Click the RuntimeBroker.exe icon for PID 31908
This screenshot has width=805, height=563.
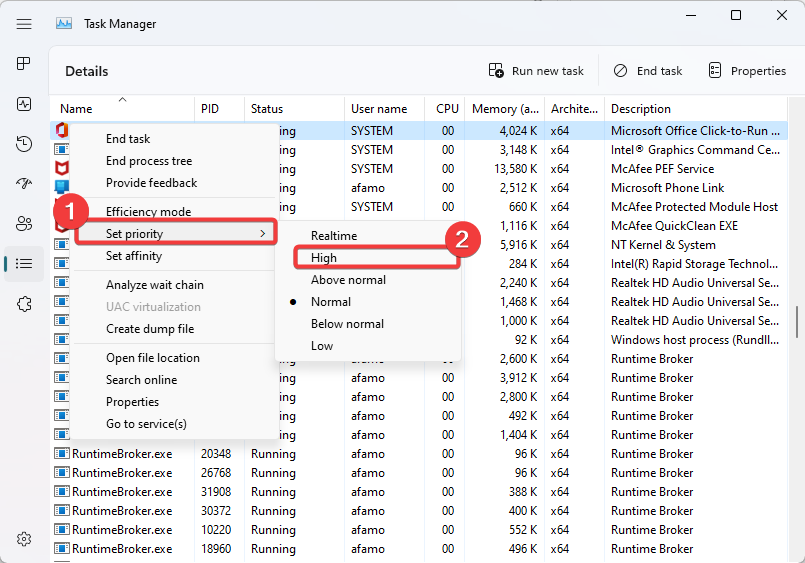pos(62,492)
